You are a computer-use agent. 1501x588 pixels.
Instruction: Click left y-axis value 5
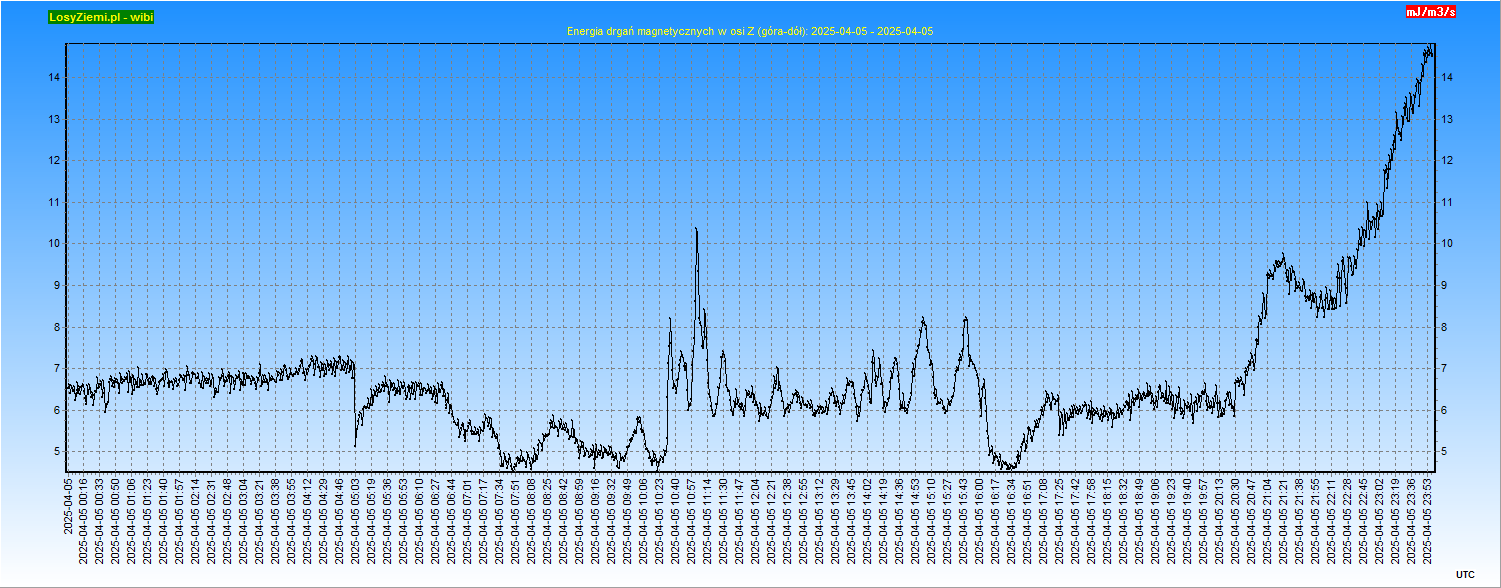pyautogui.click(x=56, y=452)
